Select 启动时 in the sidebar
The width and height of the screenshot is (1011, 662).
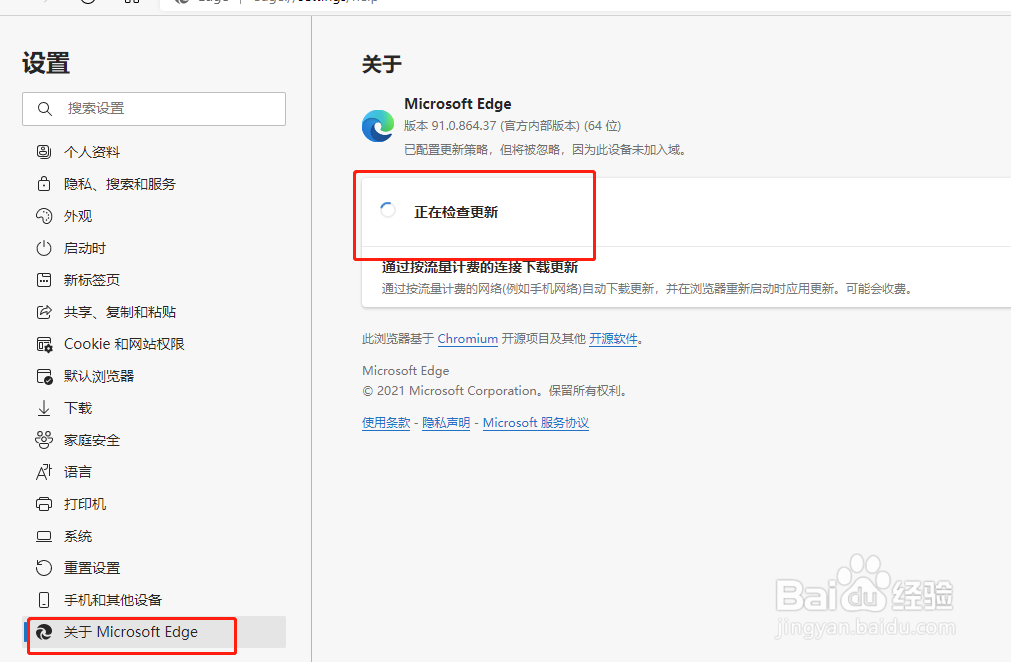pyautogui.click(x=154, y=248)
